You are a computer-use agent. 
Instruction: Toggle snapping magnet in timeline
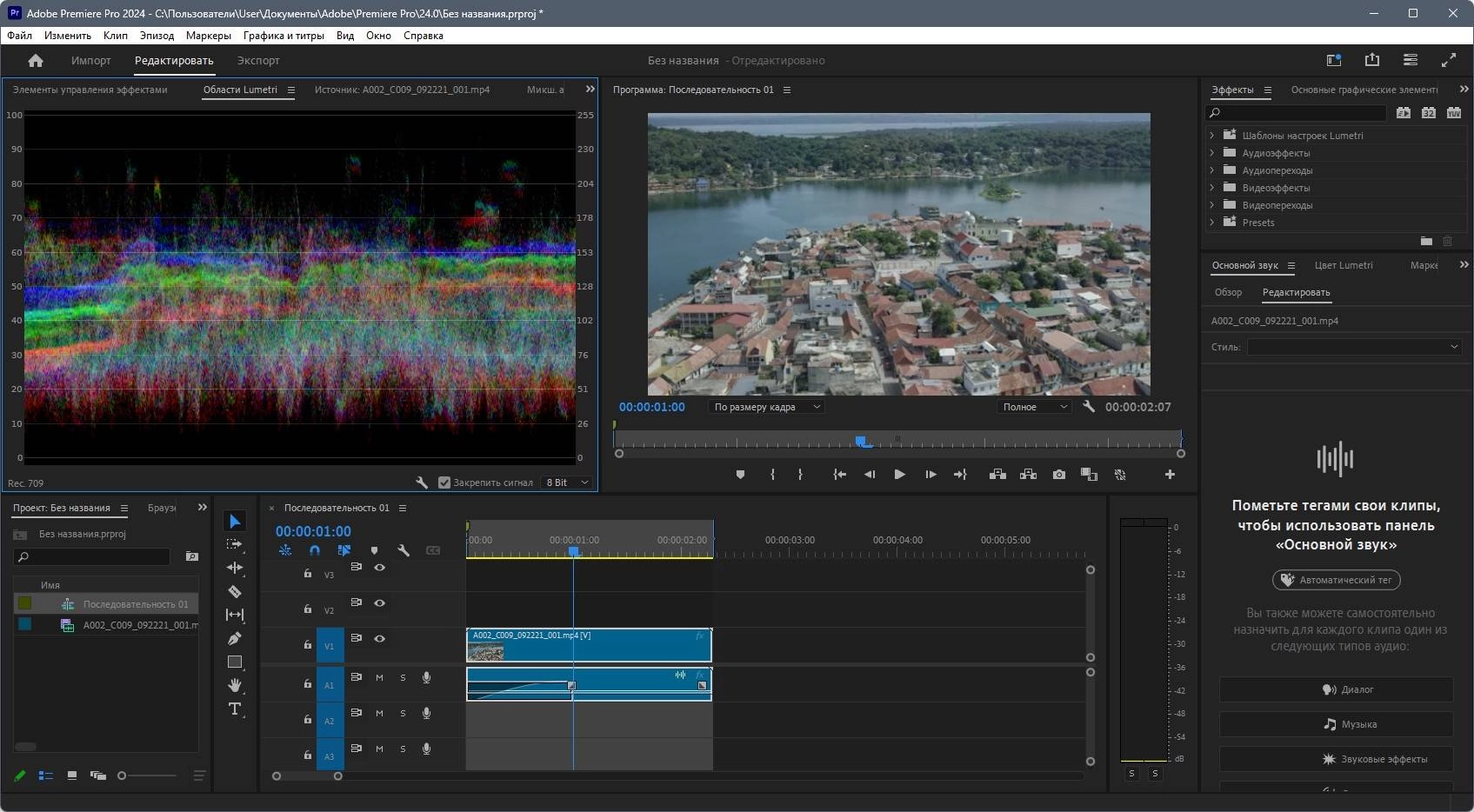coord(314,550)
